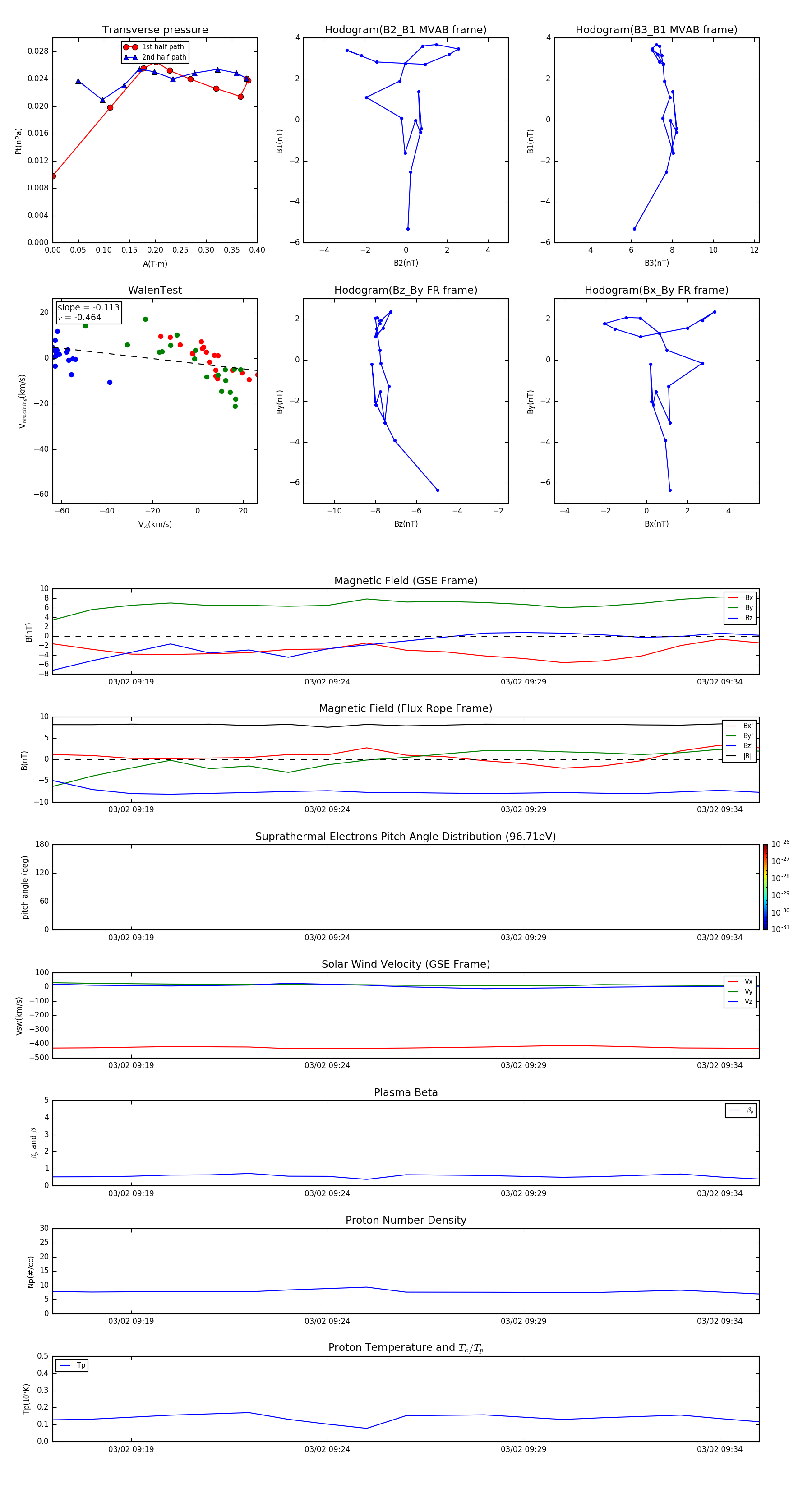Click the Vy legend entry in Solar Wind panel
The image size is (812, 1489).
coord(740,992)
